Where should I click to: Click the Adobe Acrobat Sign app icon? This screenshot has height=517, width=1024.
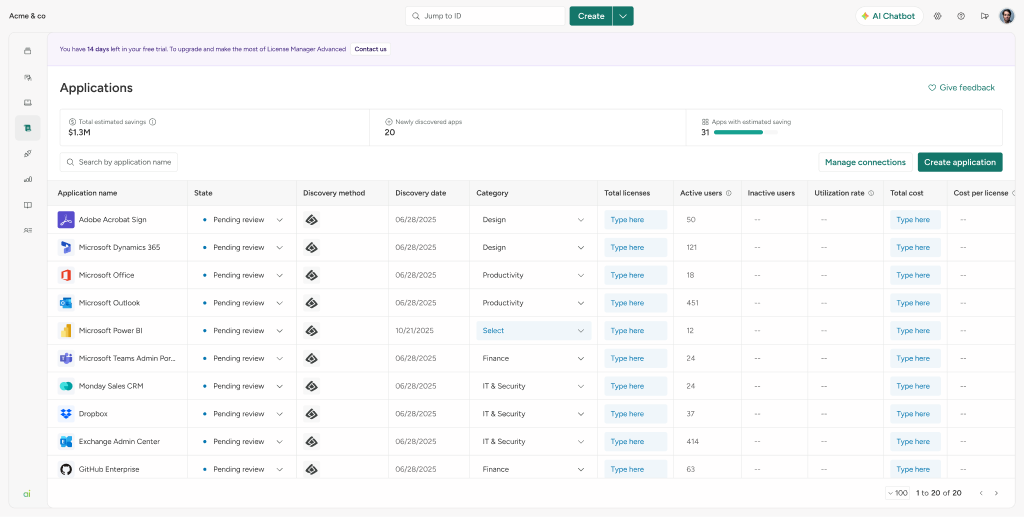[66, 220]
